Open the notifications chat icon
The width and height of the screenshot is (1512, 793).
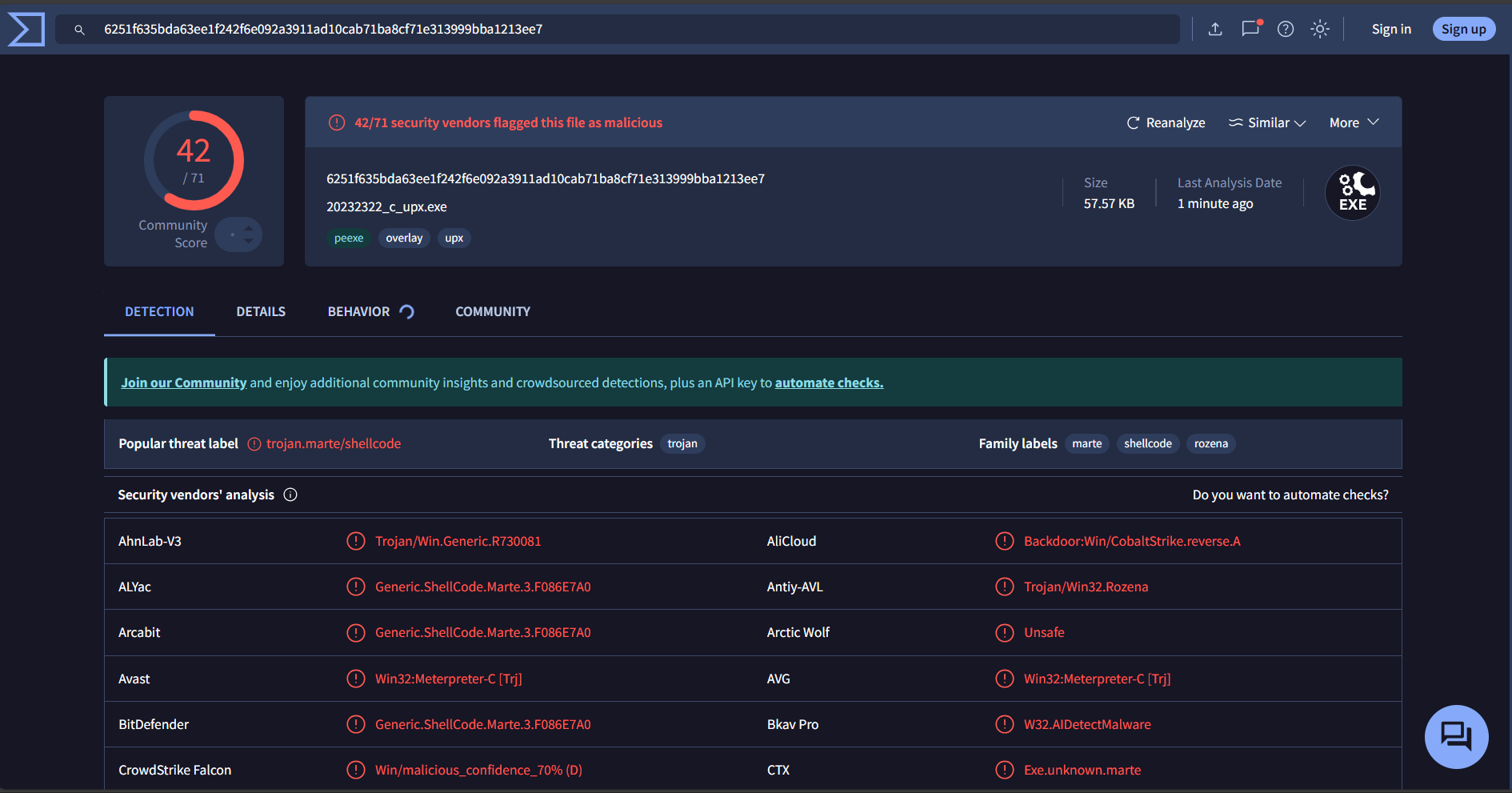tap(1250, 29)
